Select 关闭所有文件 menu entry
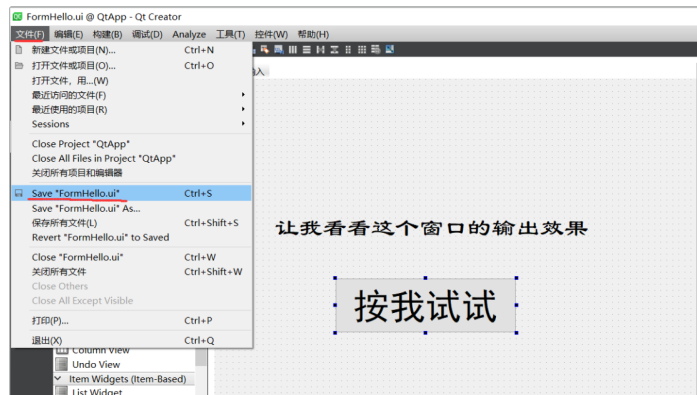697x395 pixels. pos(132,271)
